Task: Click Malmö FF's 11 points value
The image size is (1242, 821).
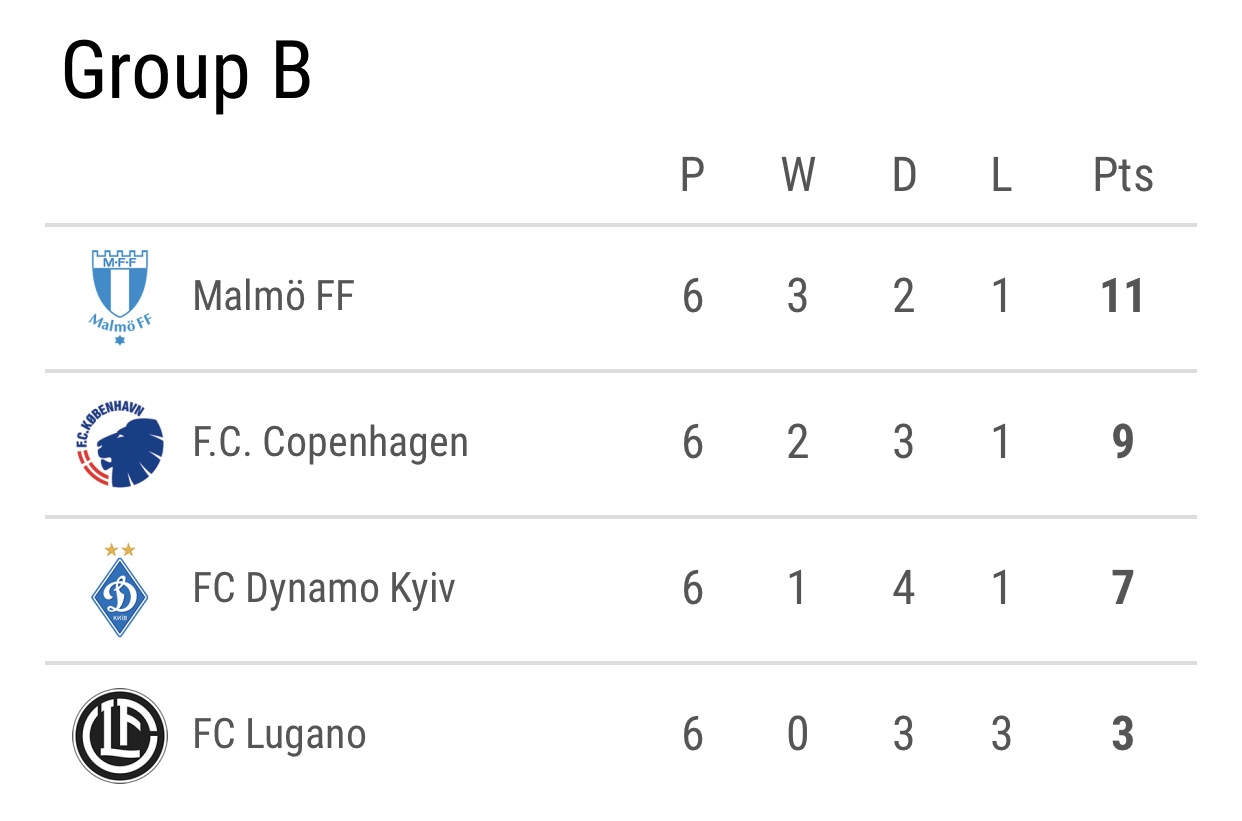Action: point(1122,297)
